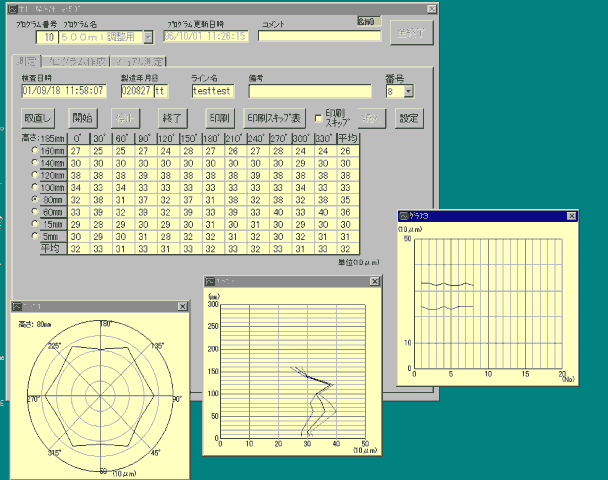Click the 180° column header
608x480 pixels.
click(212, 138)
